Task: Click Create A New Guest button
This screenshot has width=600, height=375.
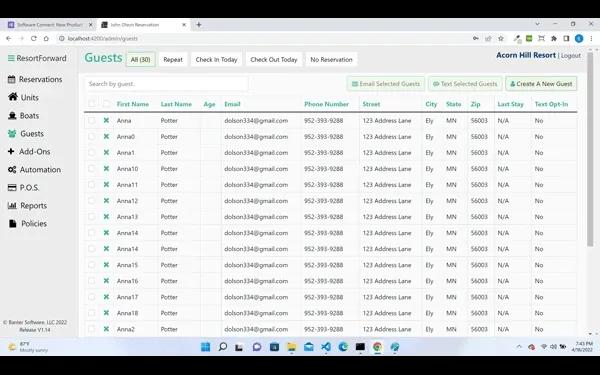Action: [541, 84]
